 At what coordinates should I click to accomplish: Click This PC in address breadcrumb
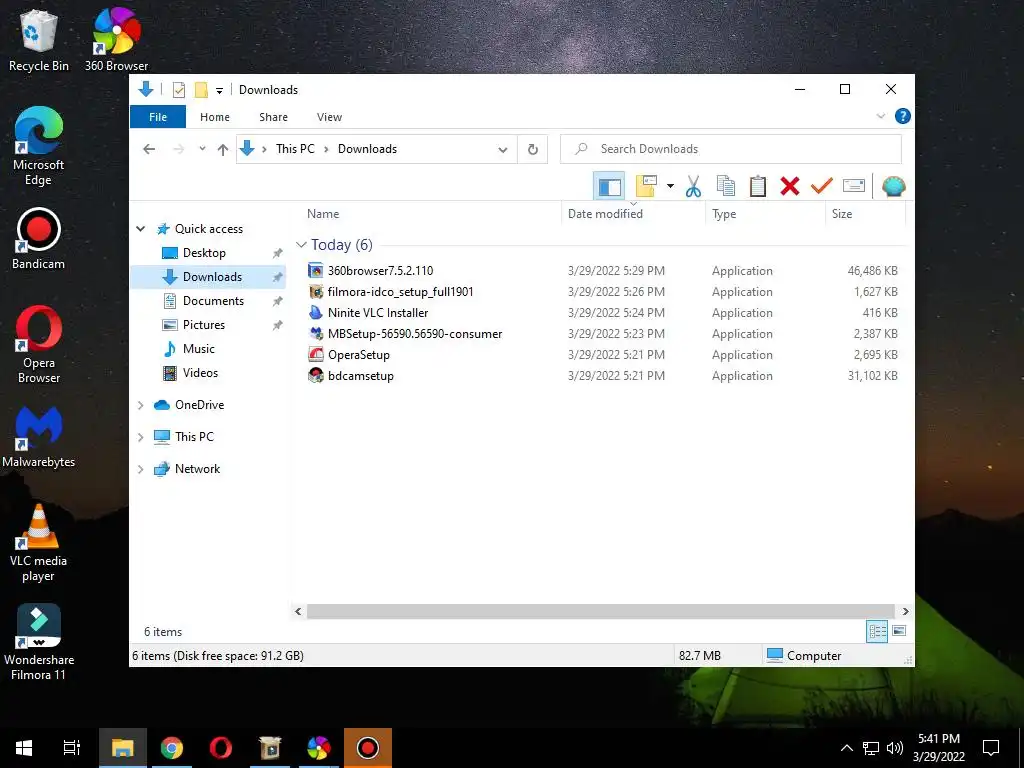click(x=295, y=149)
